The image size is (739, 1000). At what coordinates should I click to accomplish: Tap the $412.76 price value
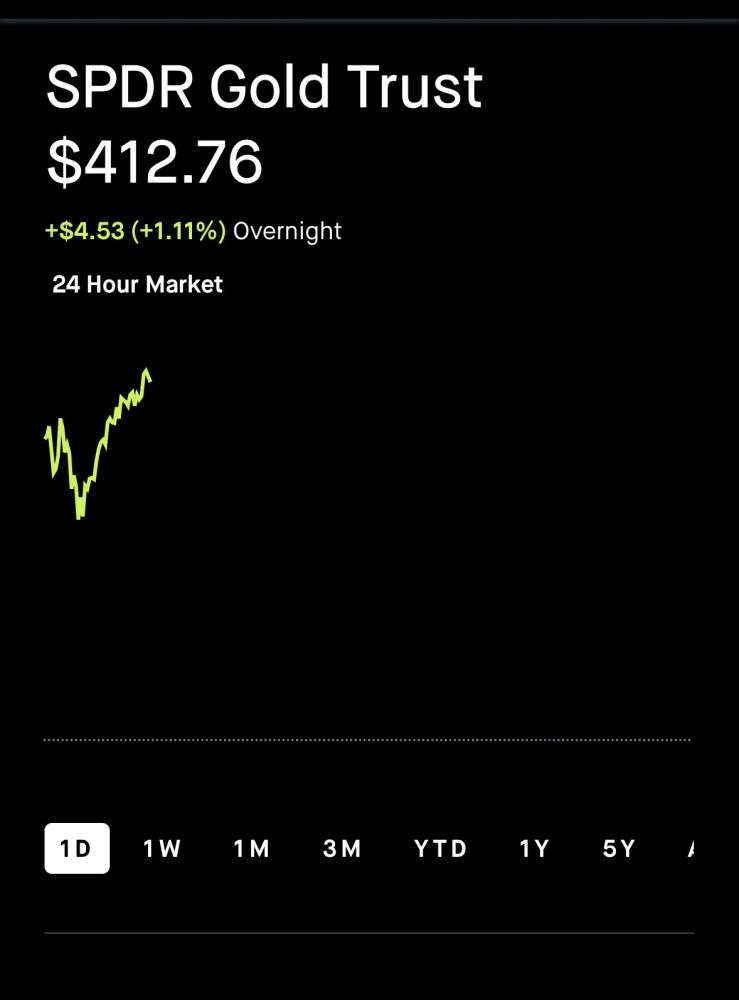(155, 162)
